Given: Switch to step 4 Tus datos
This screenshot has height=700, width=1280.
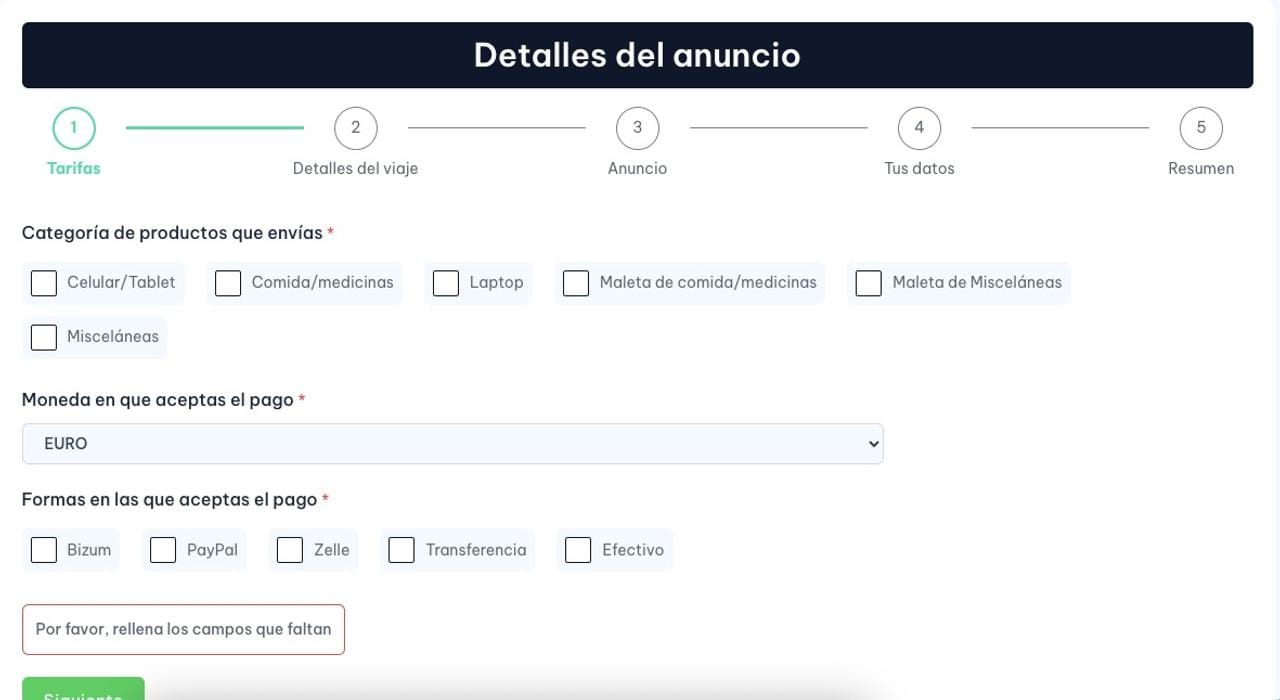Looking at the screenshot, I should tap(919, 128).
